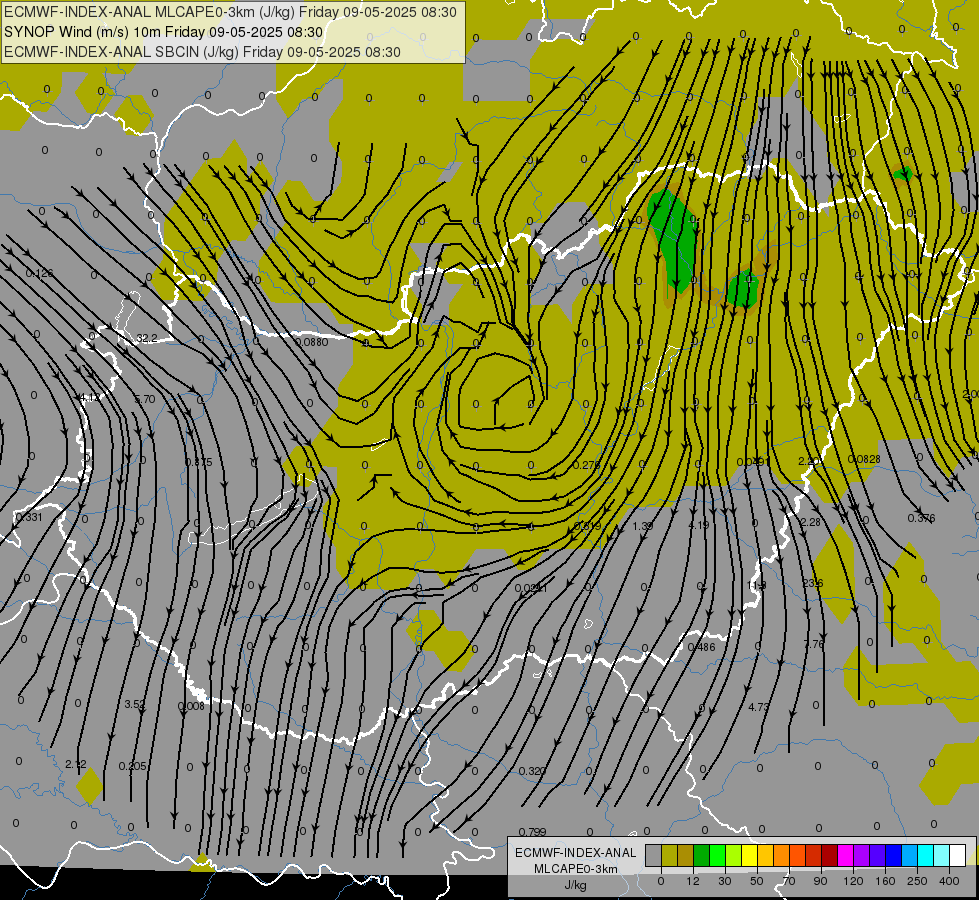Click the 0.126 value on the map

coord(39,273)
